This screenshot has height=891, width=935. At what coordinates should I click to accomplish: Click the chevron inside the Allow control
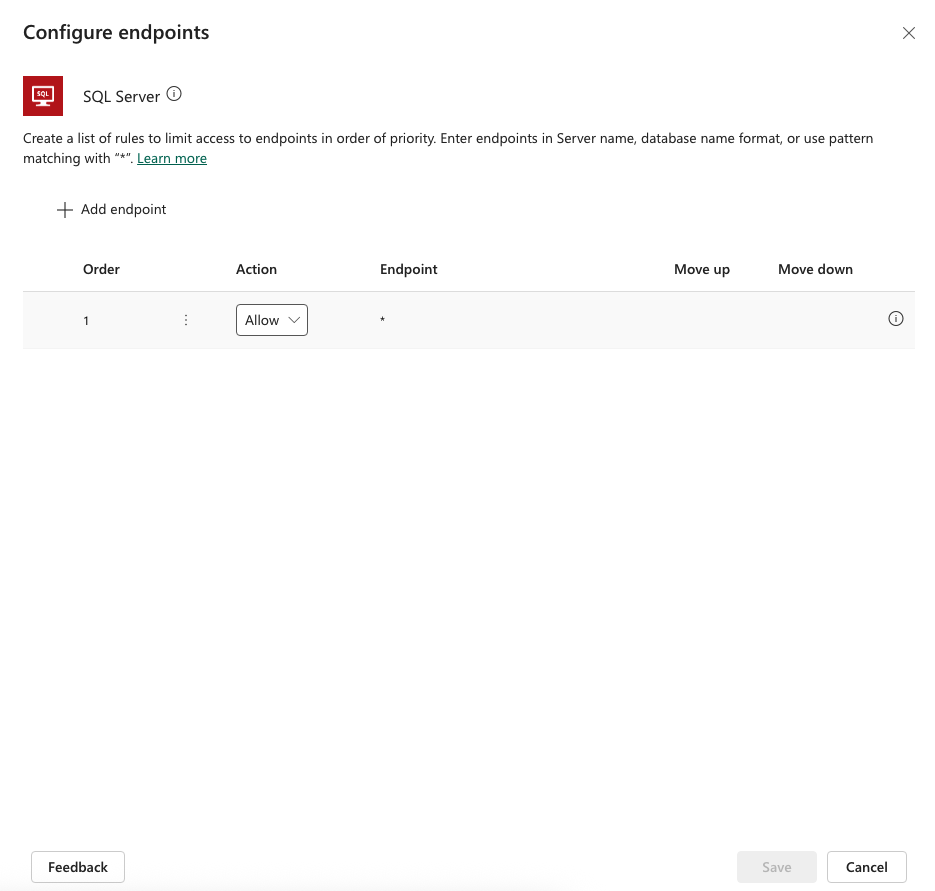(294, 320)
